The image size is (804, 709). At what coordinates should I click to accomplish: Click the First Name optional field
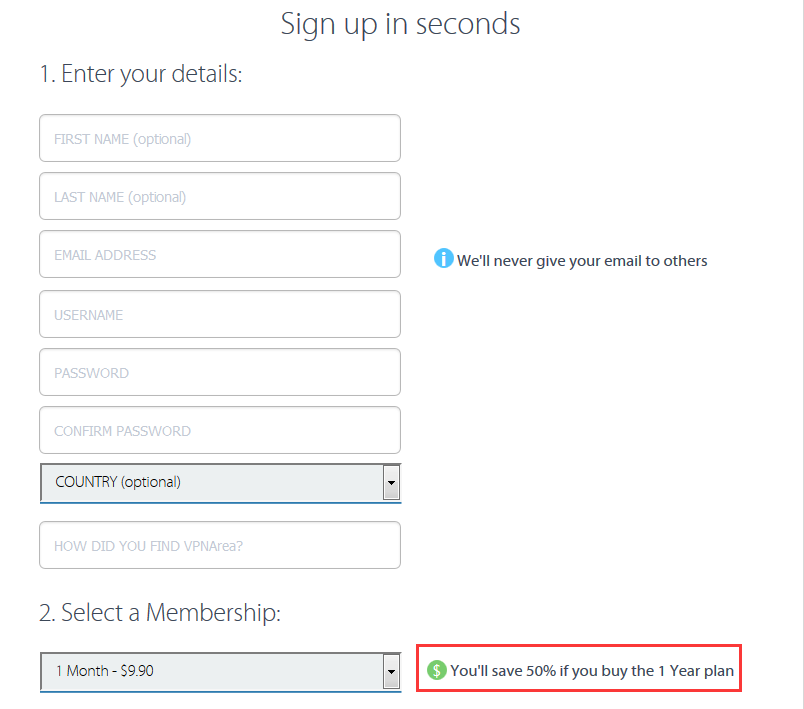coord(220,138)
